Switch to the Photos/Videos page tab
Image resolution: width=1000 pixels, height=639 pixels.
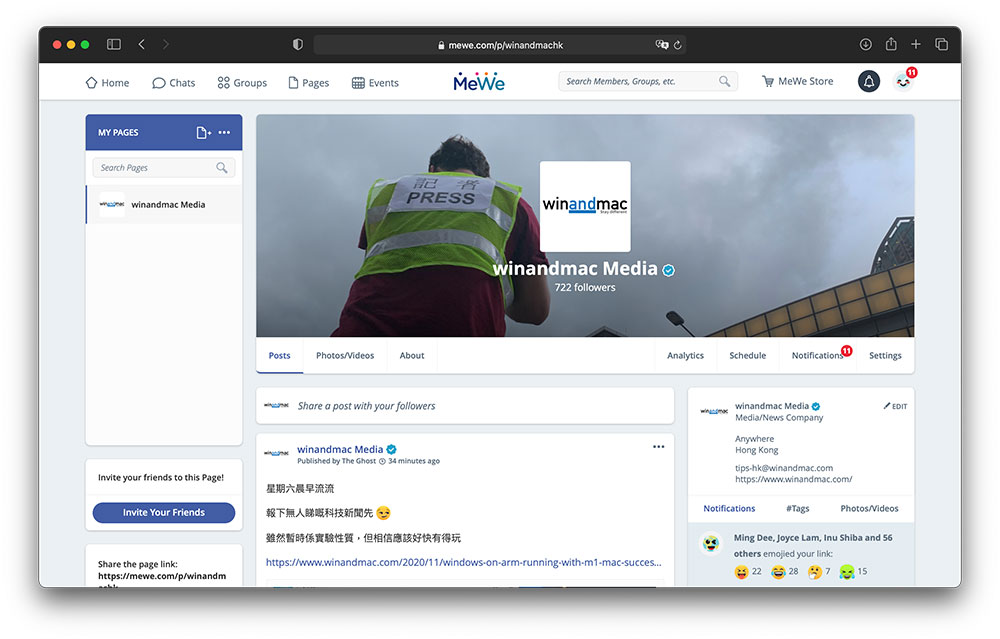[345, 355]
